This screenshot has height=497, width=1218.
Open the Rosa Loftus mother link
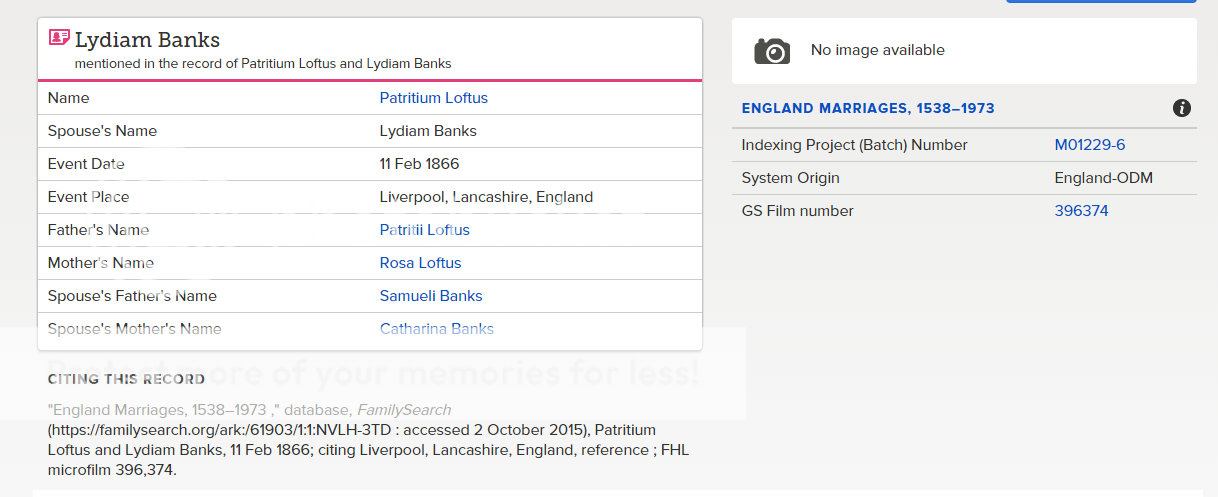(x=421, y=263)
